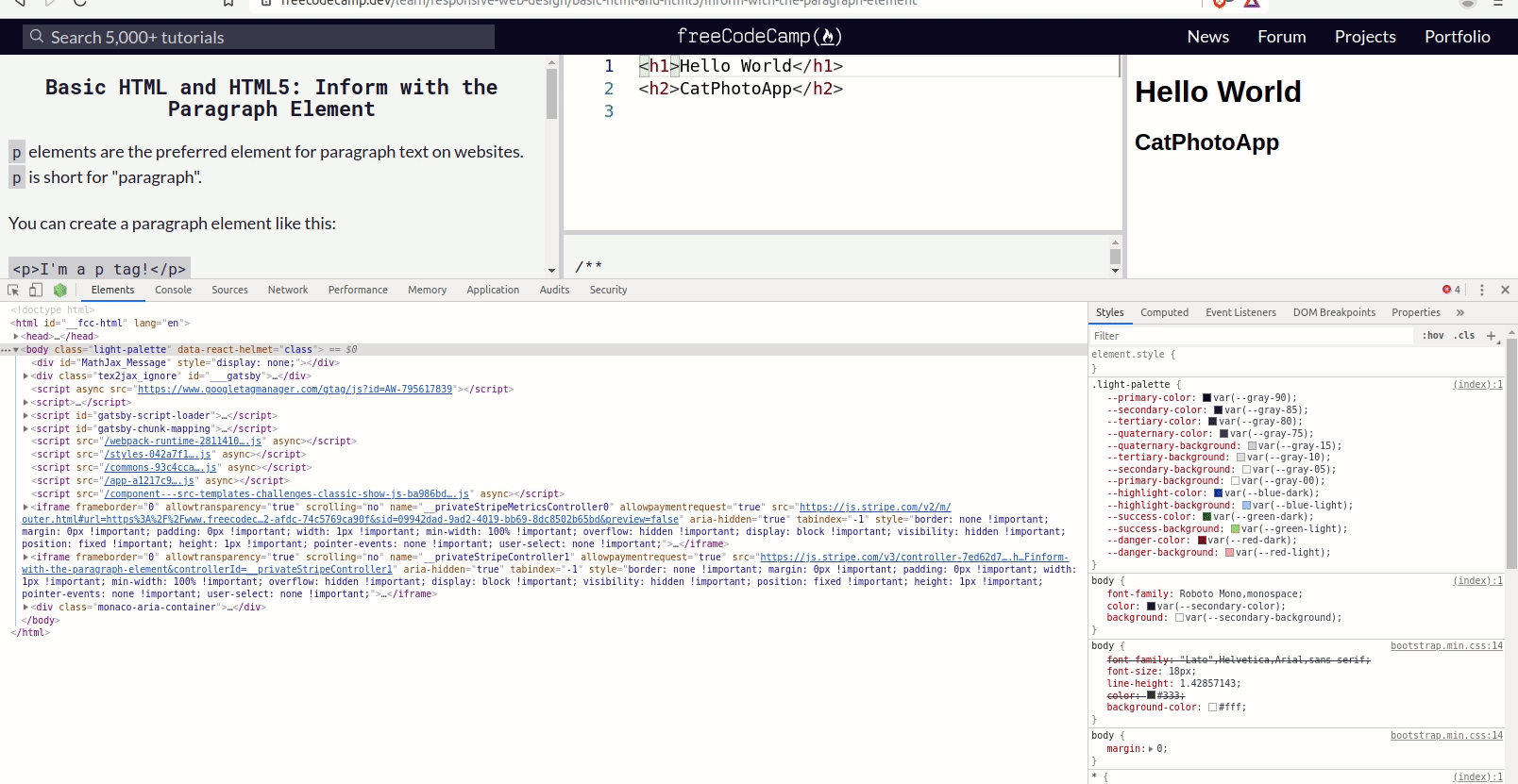Viewport: 1518px width, 784px height.
Task: Open the Security tab
Action: tap(608, 290)
